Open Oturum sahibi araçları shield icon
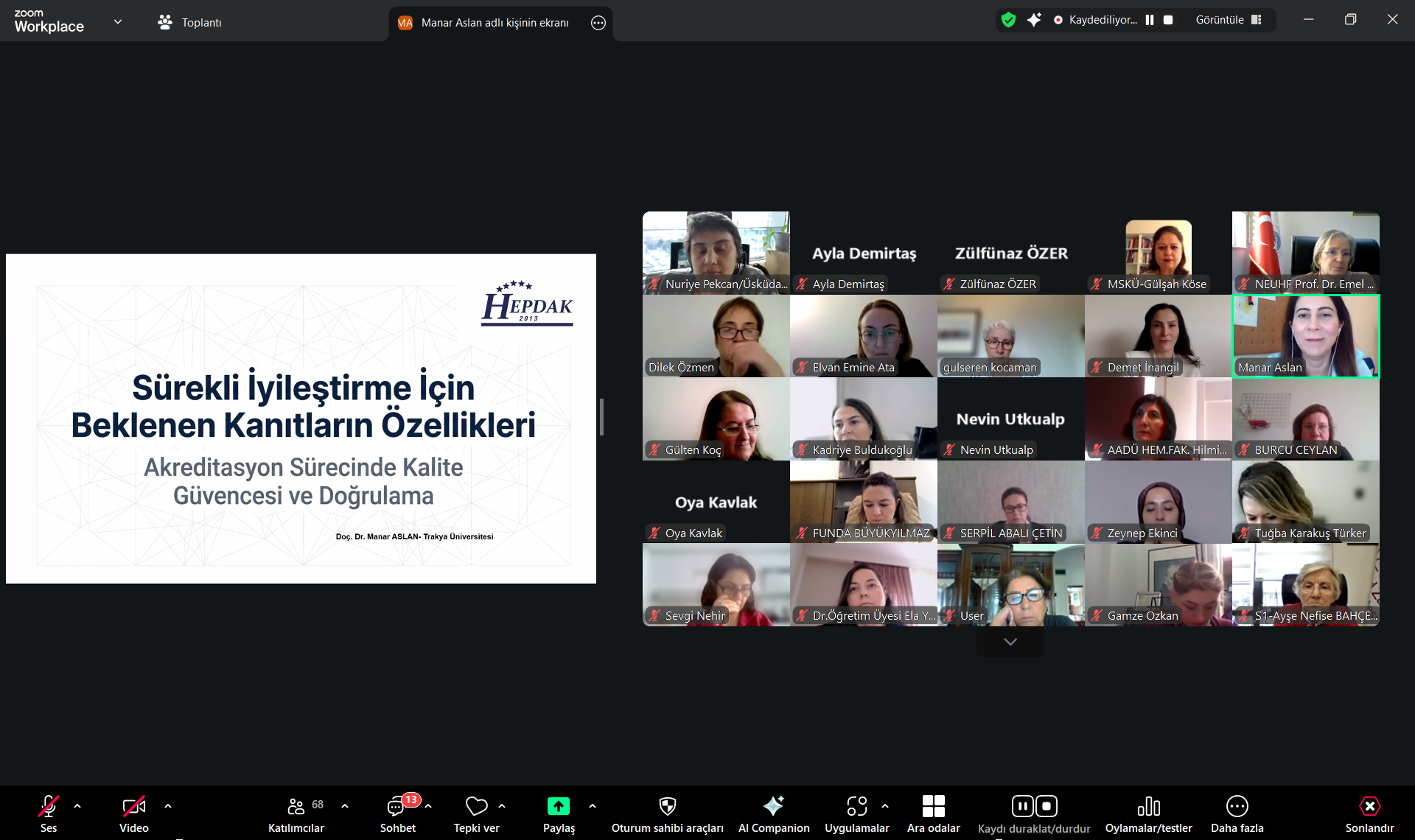The image size is (1415, 840). tap(667, 806)
